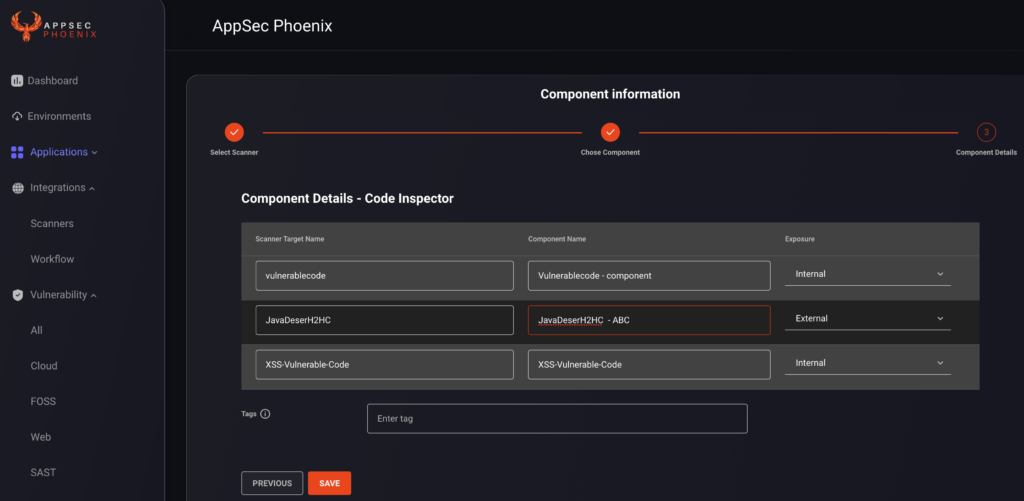Click the Exposure column header
1024x501 pixels.
click(799, 239)
